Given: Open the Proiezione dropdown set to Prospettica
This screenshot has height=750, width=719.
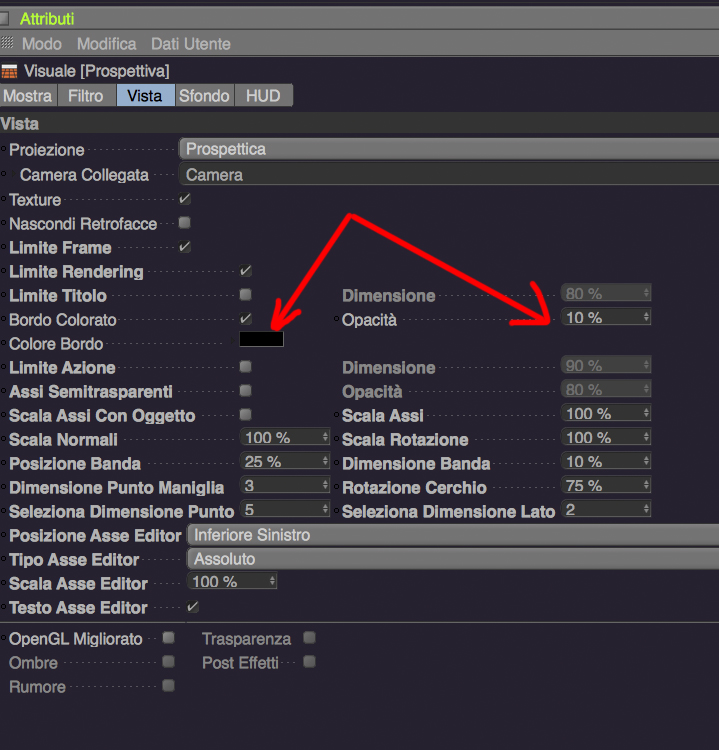Looking at the screenshot, I should [x=449, y=149].
